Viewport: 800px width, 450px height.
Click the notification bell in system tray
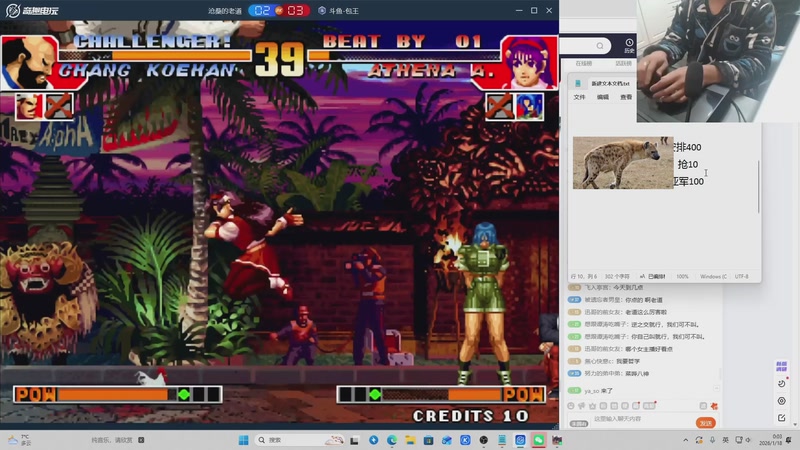(x=789, y=440)
